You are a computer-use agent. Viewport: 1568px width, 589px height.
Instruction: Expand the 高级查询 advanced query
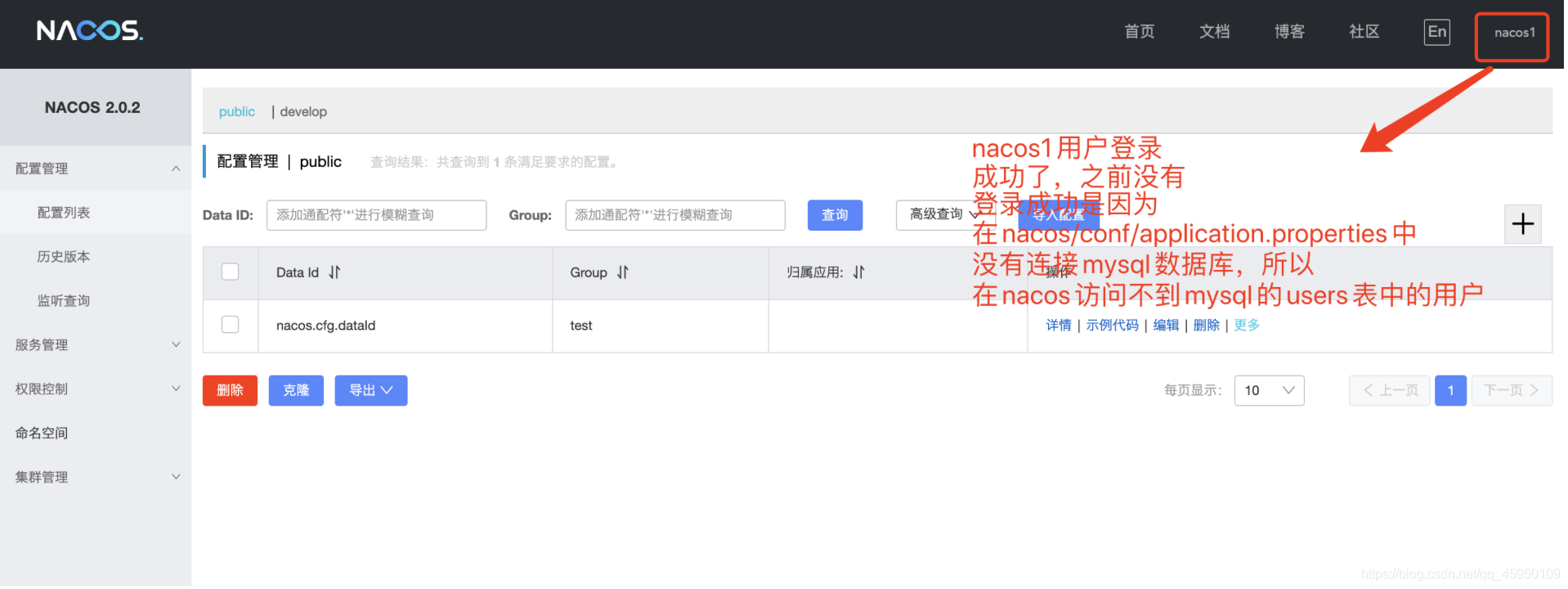click(944, 214)
